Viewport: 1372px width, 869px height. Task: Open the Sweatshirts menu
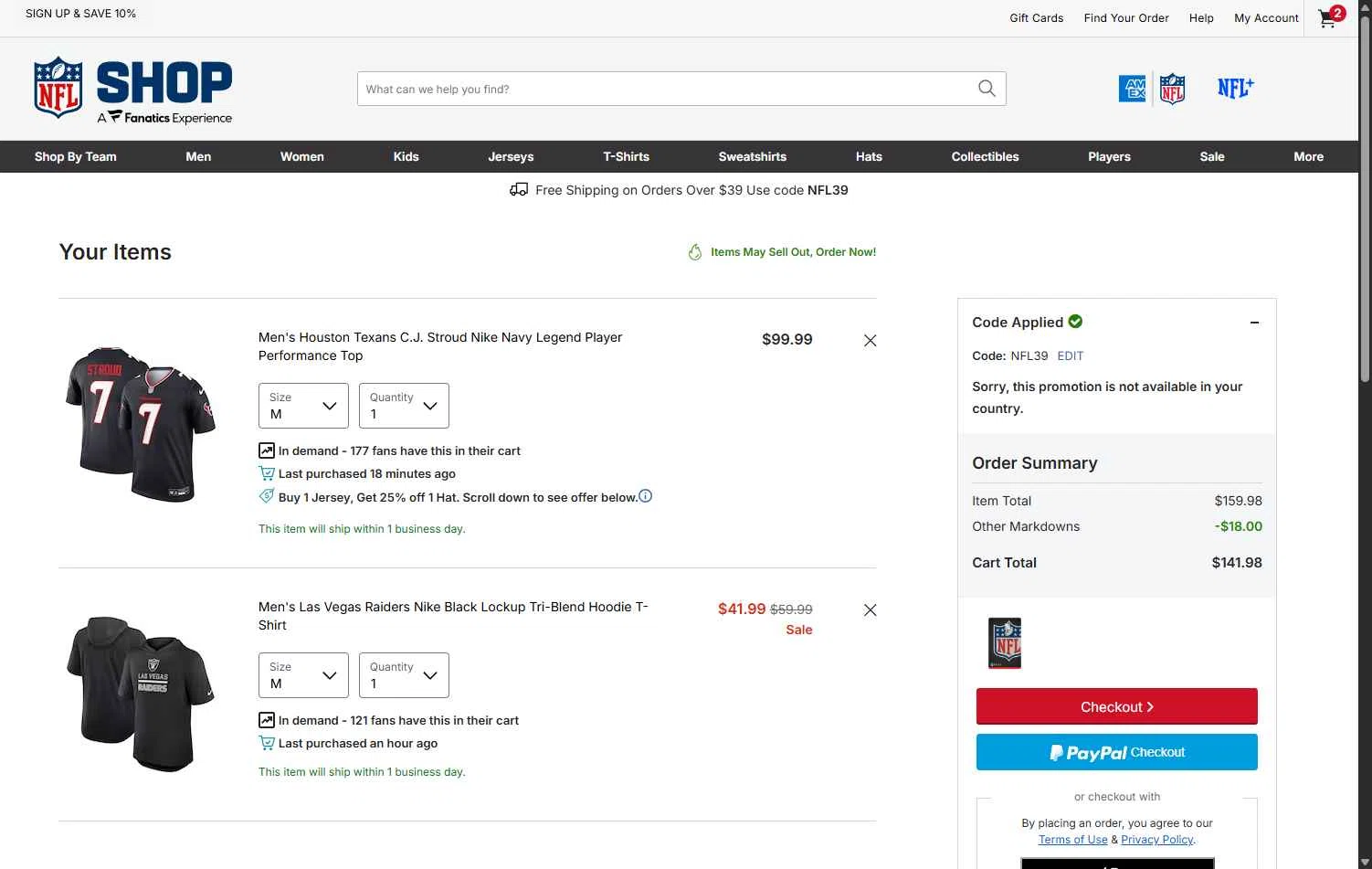(x=753, y=156)
